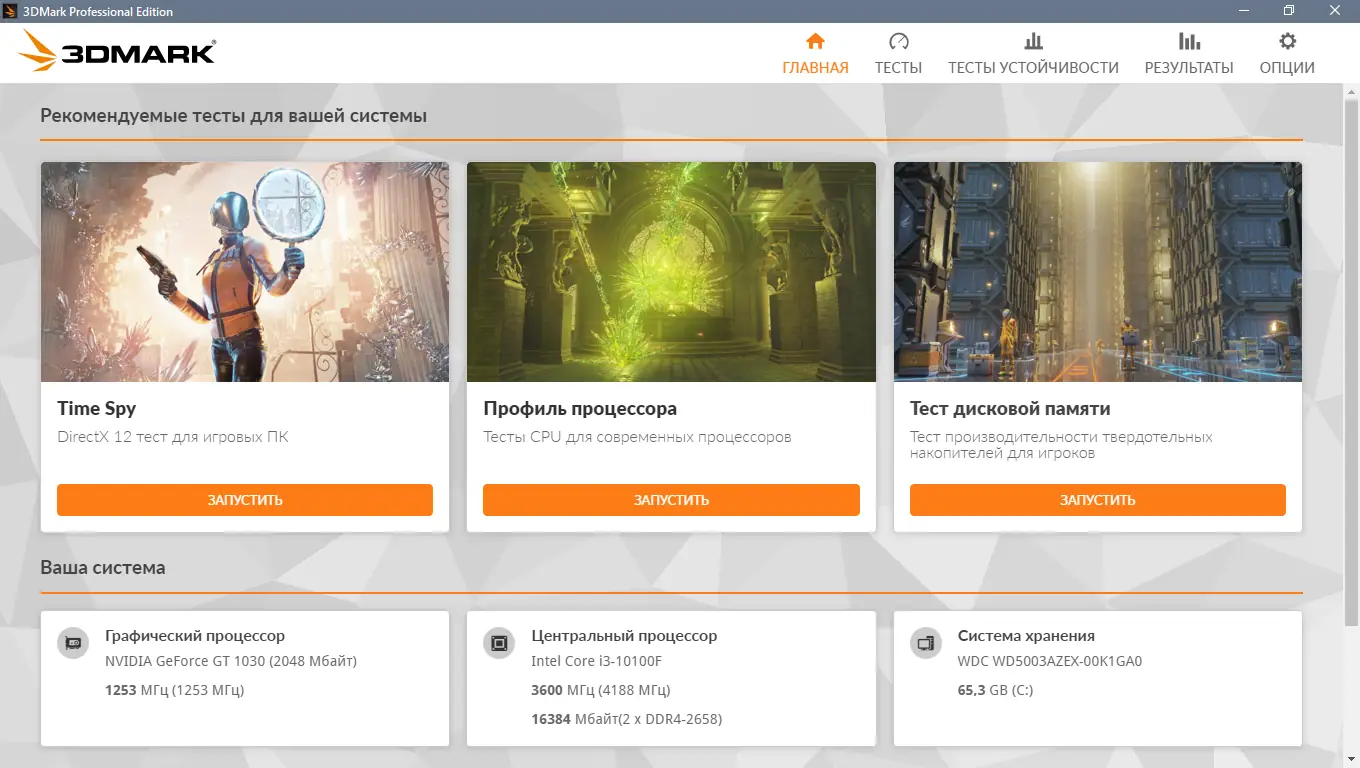
Task: Open the ОПЦИИ tab
Action: pyautogui.click(x=1287, y=54)
